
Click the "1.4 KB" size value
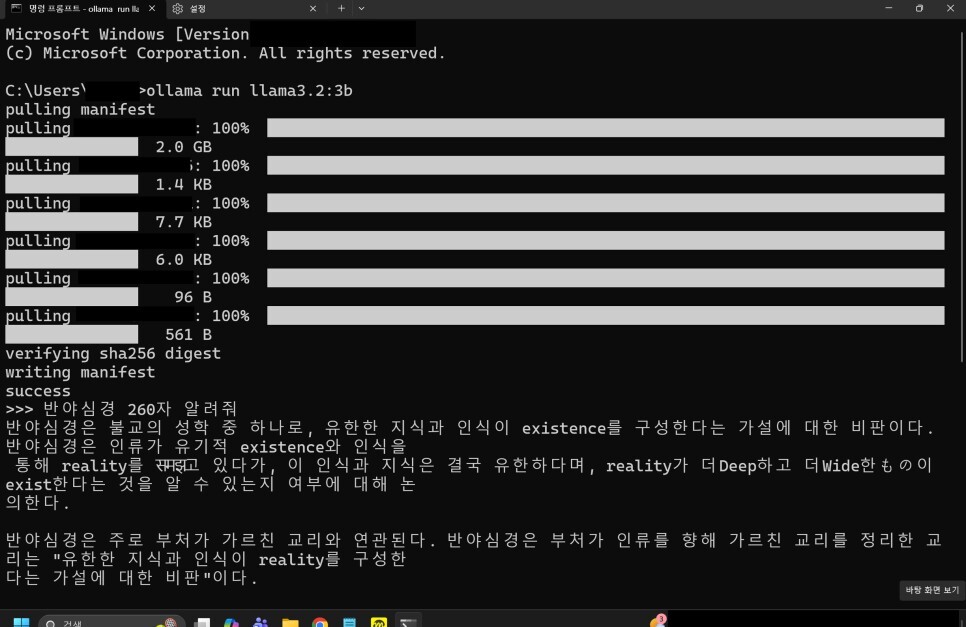point(184,185)
